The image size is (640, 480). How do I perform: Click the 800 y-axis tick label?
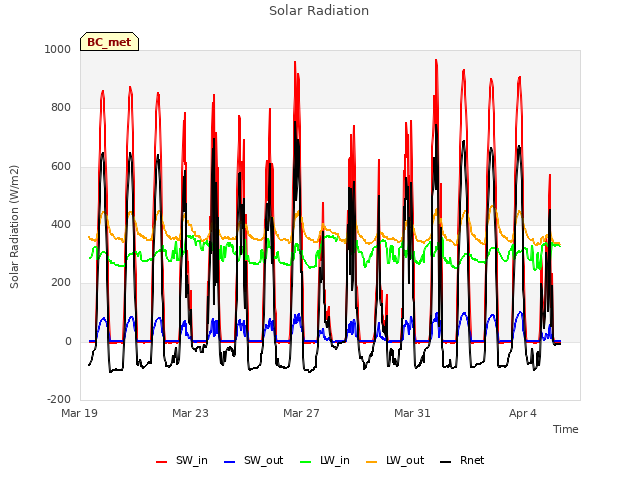pyautogui.click(x=61, y=108)
